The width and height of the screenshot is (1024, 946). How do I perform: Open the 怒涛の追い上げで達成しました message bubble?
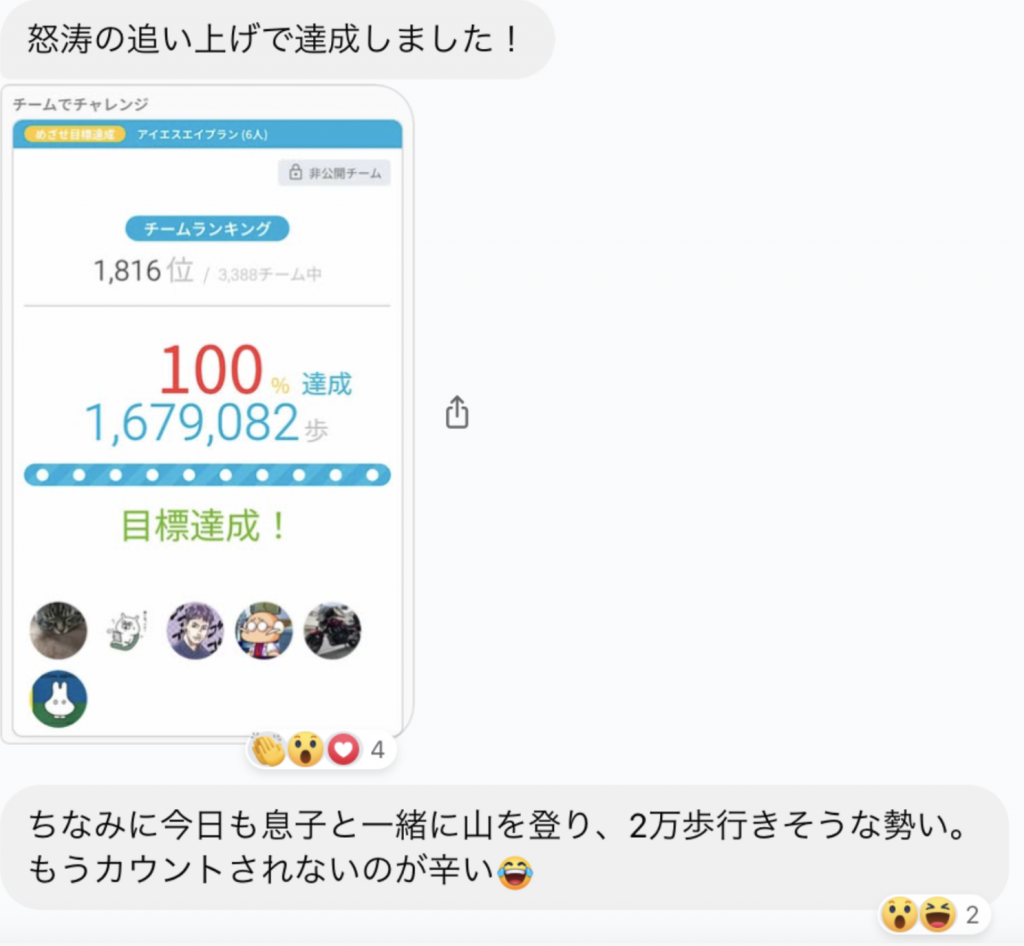[277, 39]
